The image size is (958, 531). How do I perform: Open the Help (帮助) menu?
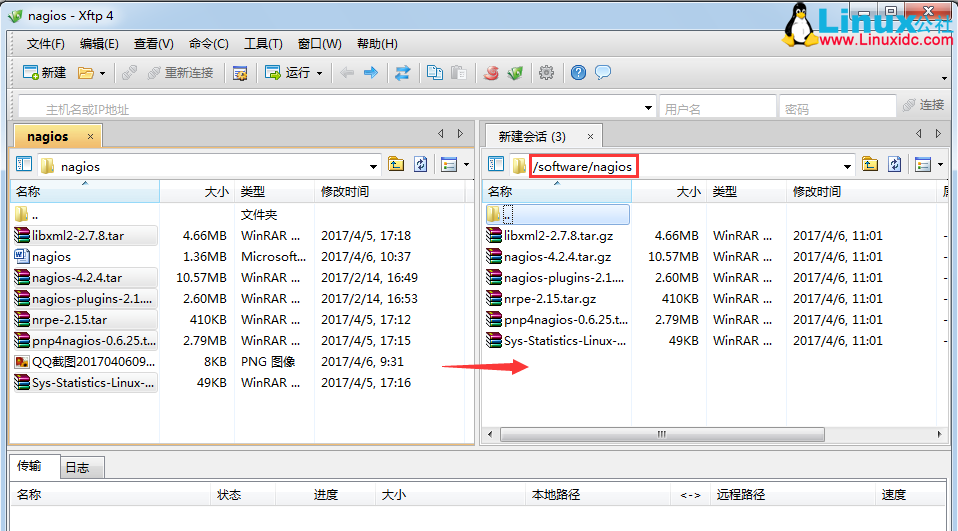click(x=377, y=44)
